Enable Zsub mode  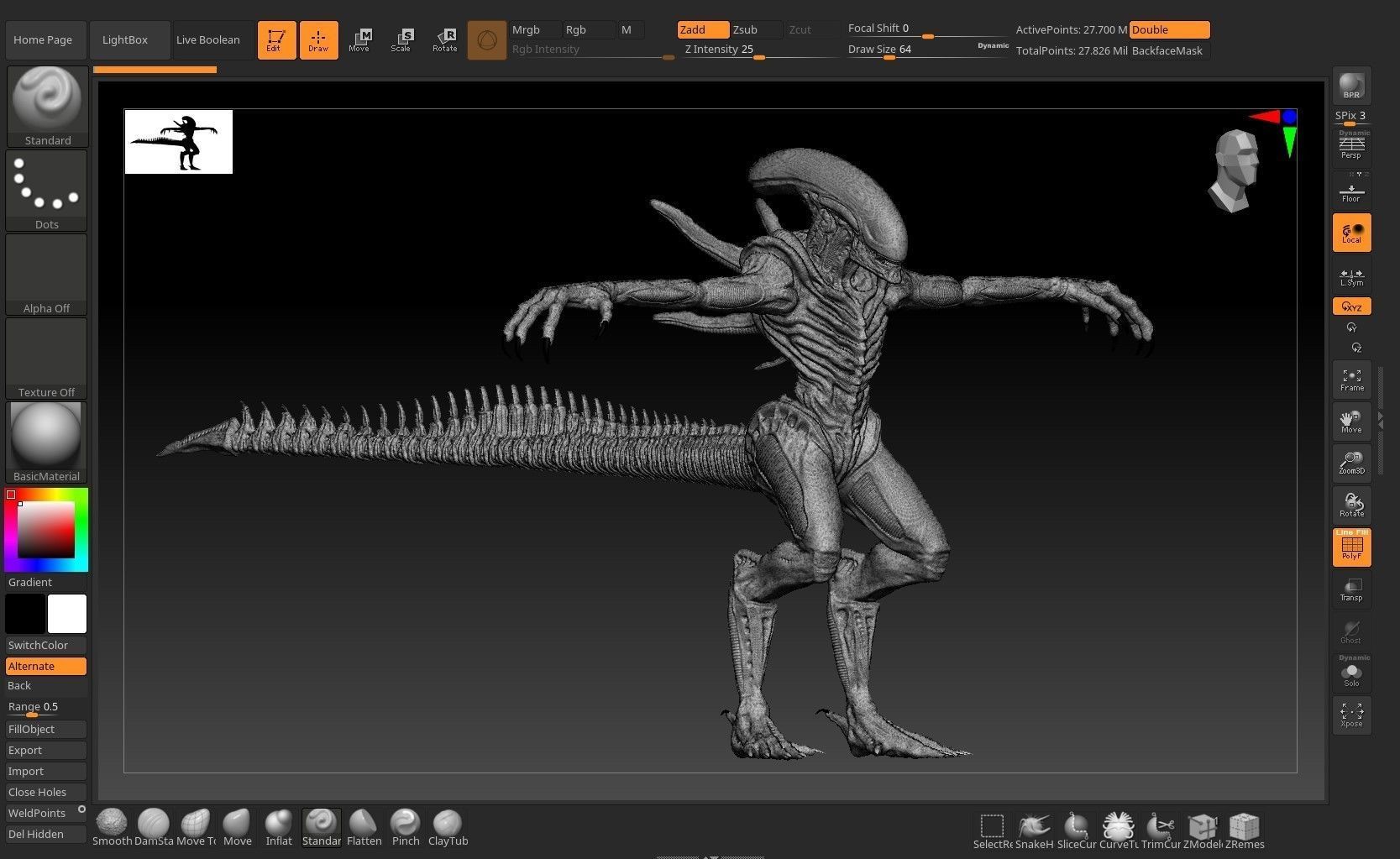(756, 29)
